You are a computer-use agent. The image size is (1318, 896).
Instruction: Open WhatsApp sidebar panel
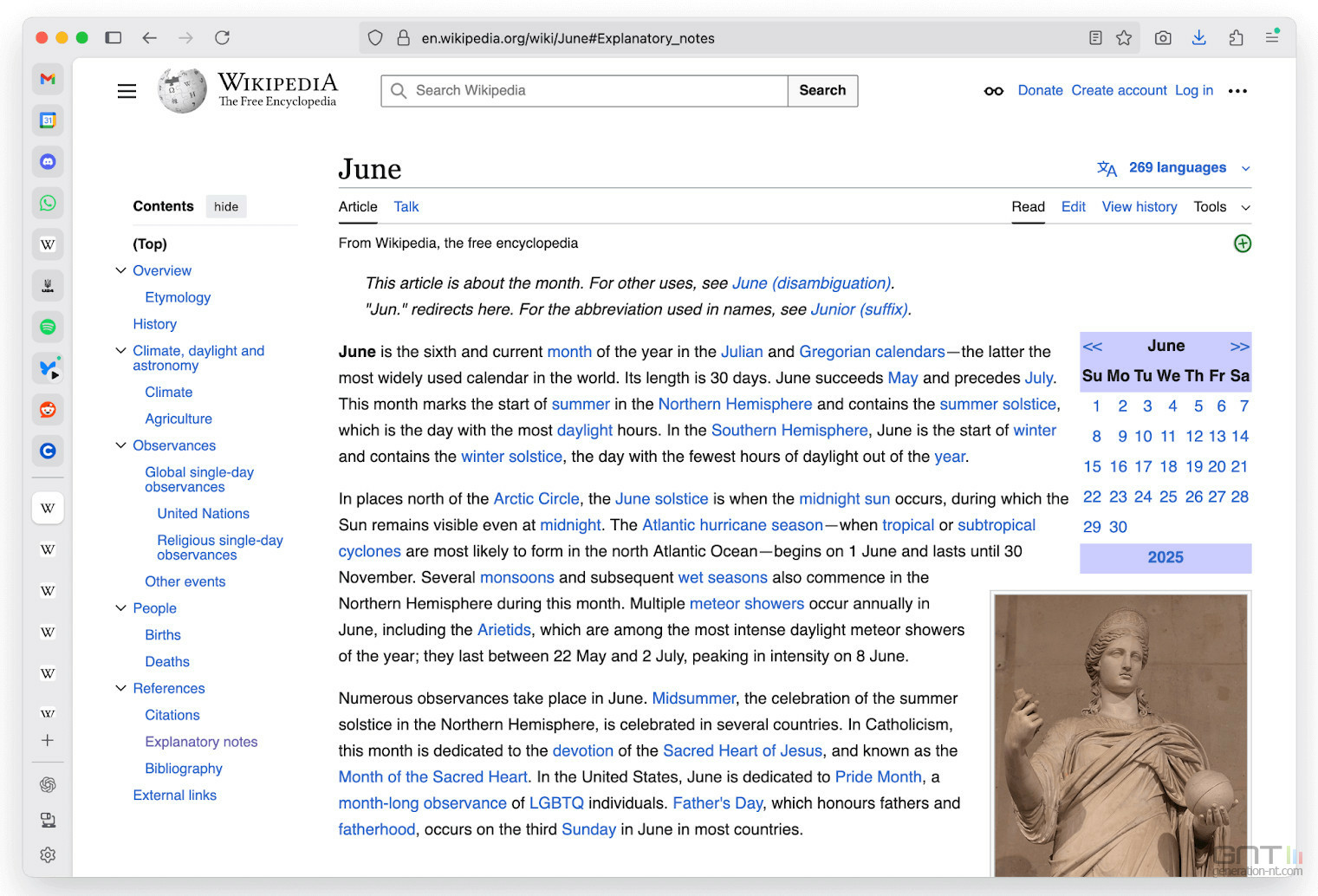(48, 203)
